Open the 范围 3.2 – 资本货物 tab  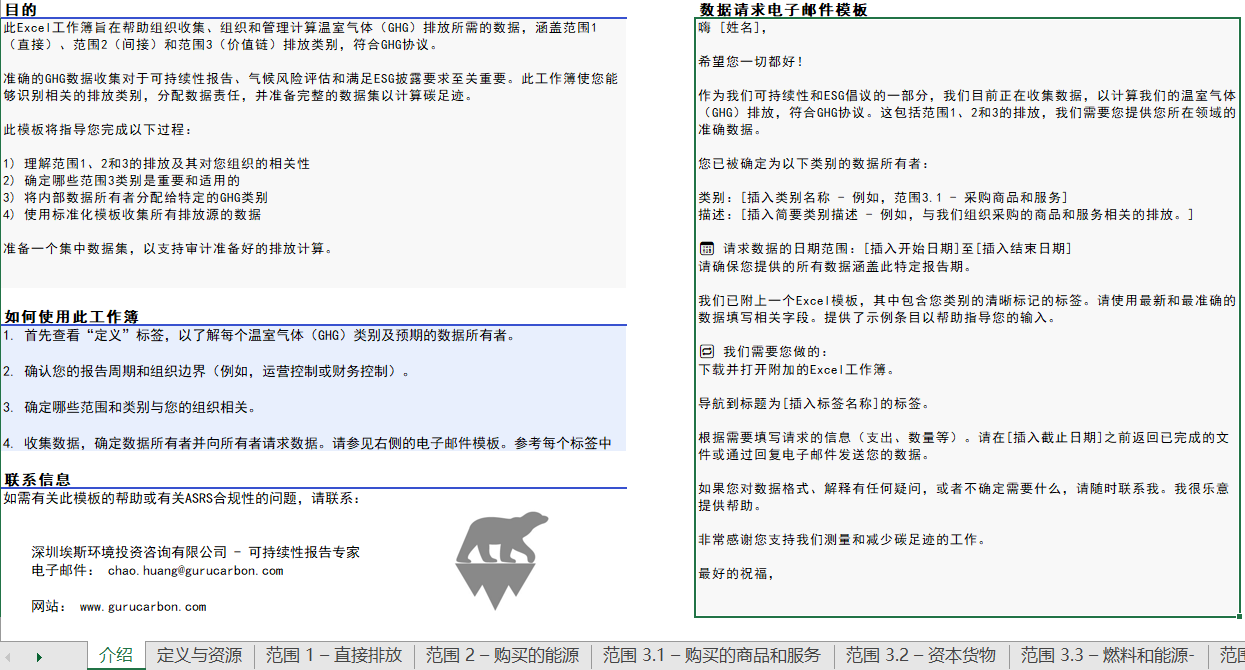coord(921,655)
